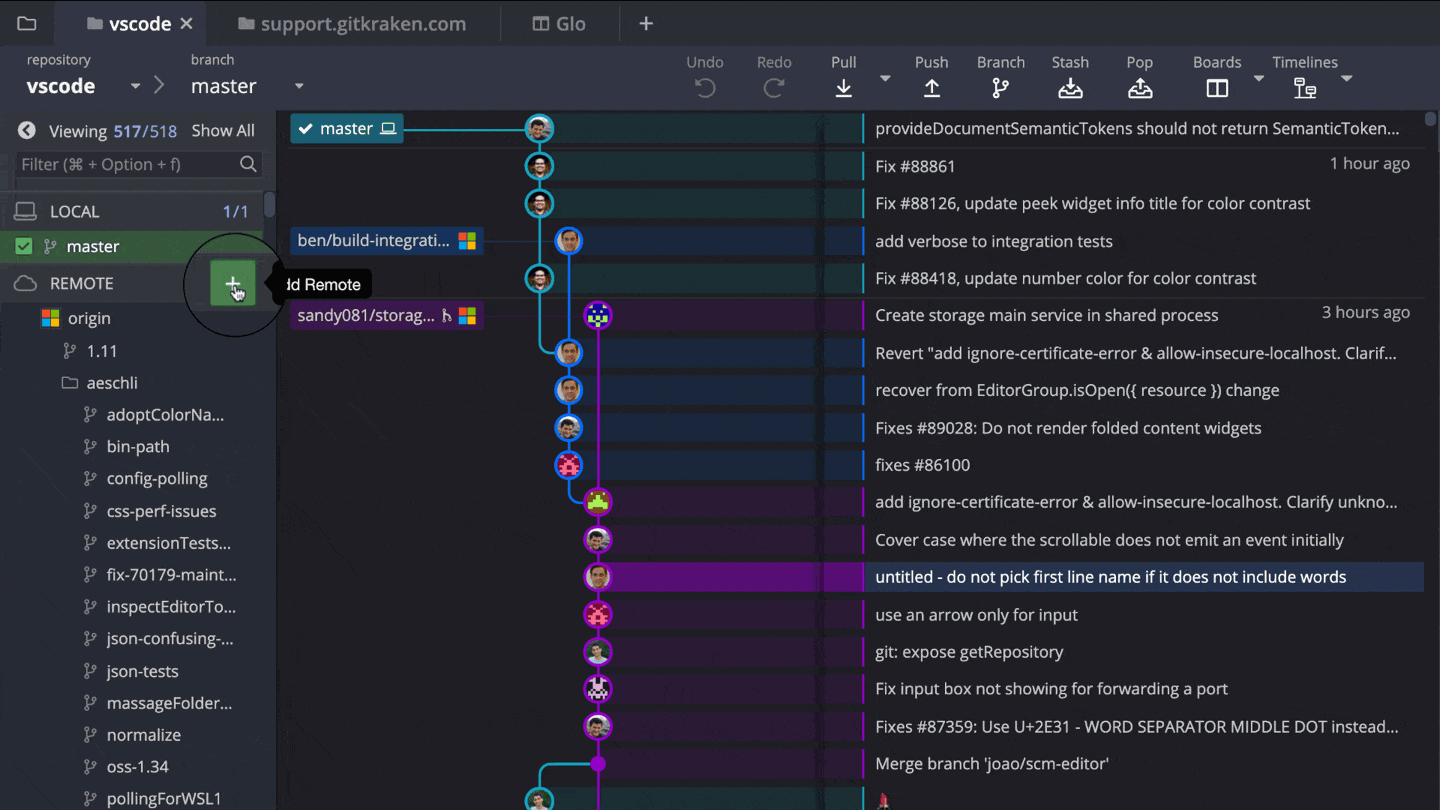Click avatar on 'add verbose to integration tests'
Screen dimensions: 1440x810
pyautogui.click(x=568, y=241)
